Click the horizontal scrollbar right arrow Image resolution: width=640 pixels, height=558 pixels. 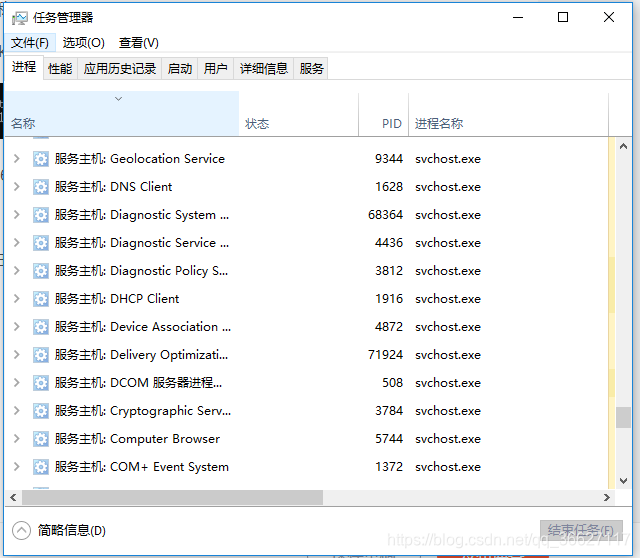pyautogui.click(x=607, y=498)
